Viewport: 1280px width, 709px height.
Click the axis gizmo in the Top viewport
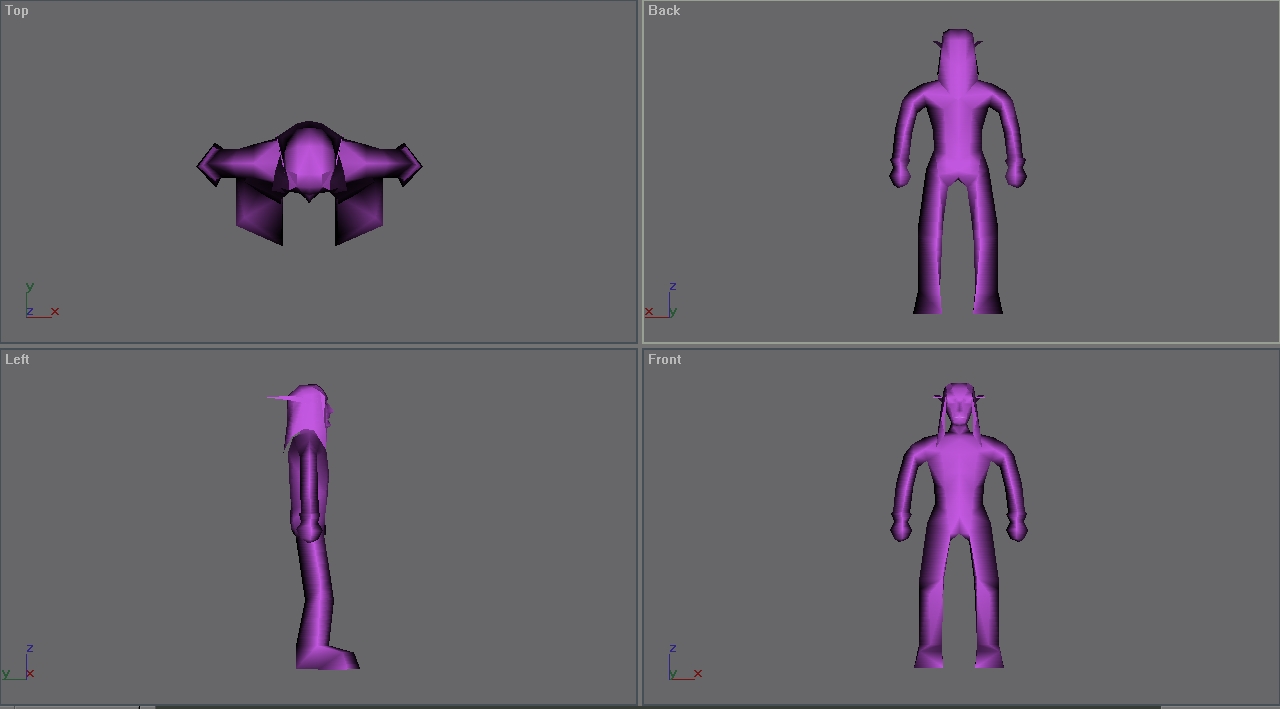41,301
